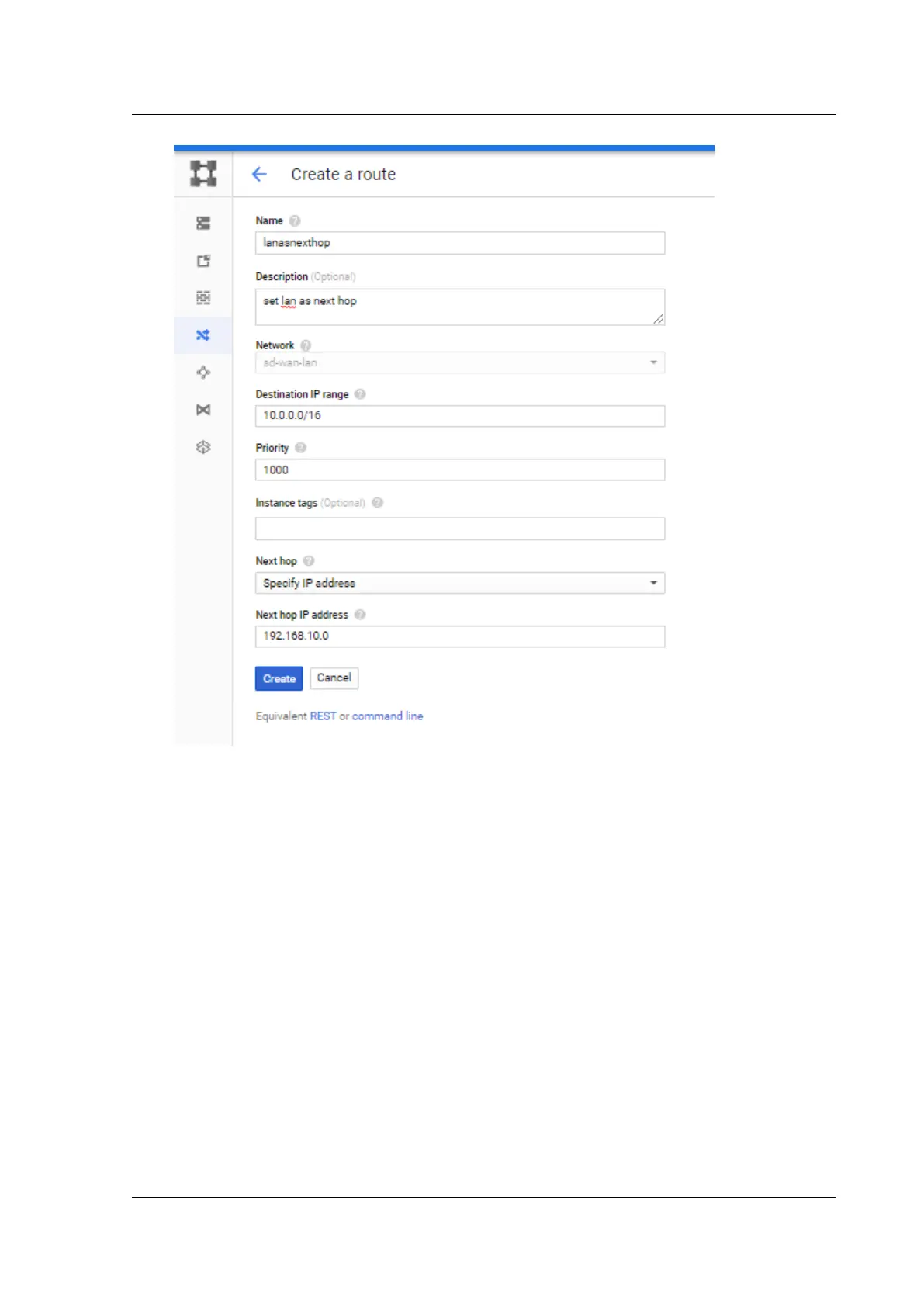Image resolution: width=924 pixels, height=1307 pixels.
Task: Open the Equivalent REST link
Action: (x=323, y=716)
